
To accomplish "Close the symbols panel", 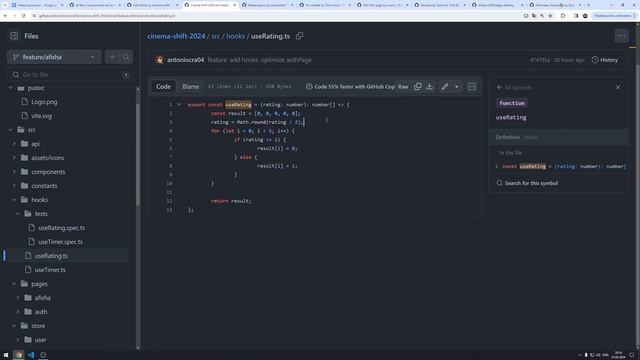I will tap(618, 87).
